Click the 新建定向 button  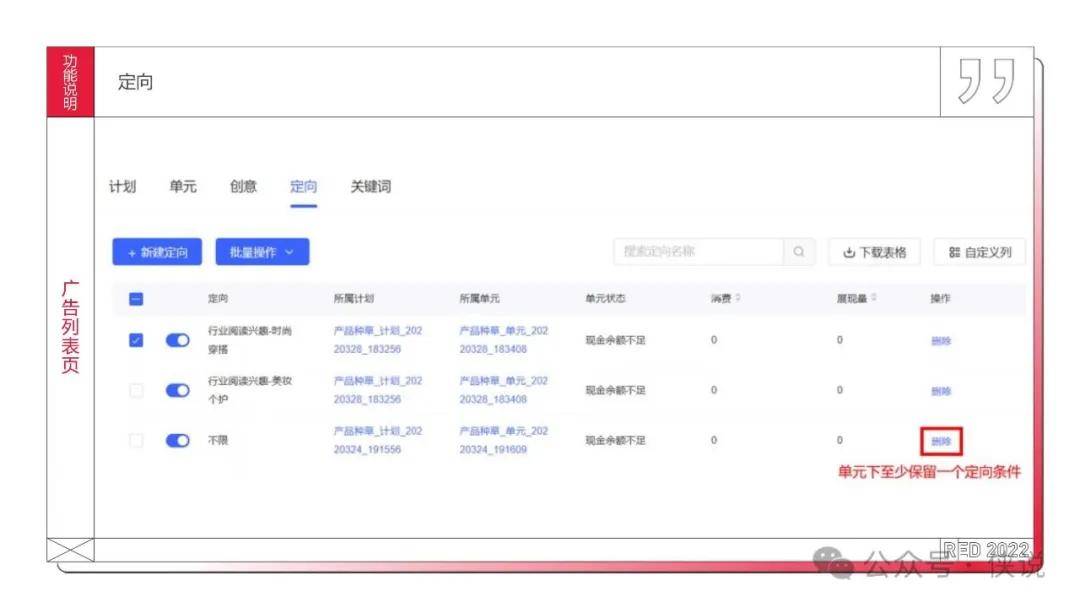coord(157,252)
